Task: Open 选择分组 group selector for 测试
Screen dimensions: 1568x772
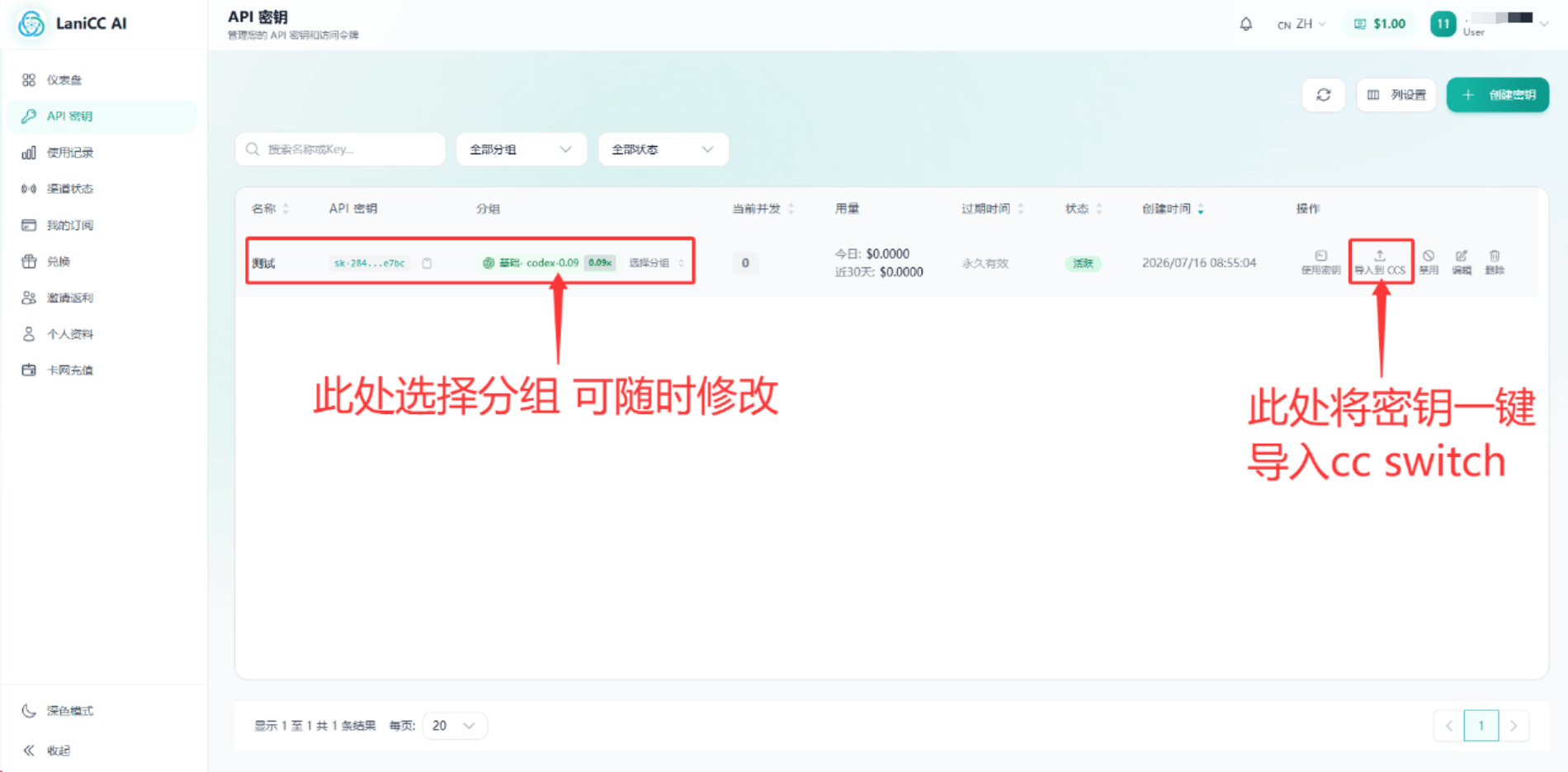Action: pos(657,263)
